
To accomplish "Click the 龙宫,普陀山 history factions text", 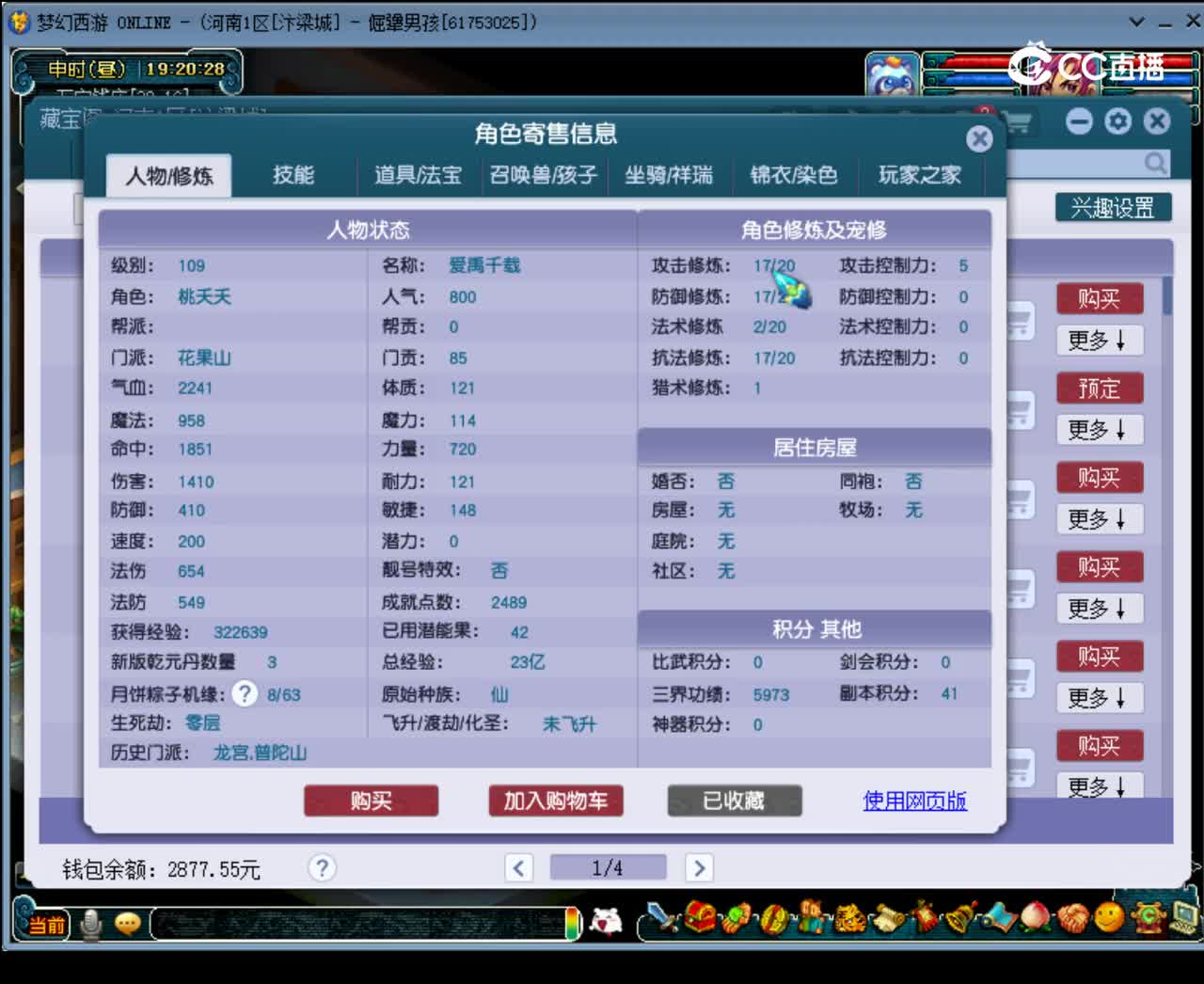I will 260,753.
